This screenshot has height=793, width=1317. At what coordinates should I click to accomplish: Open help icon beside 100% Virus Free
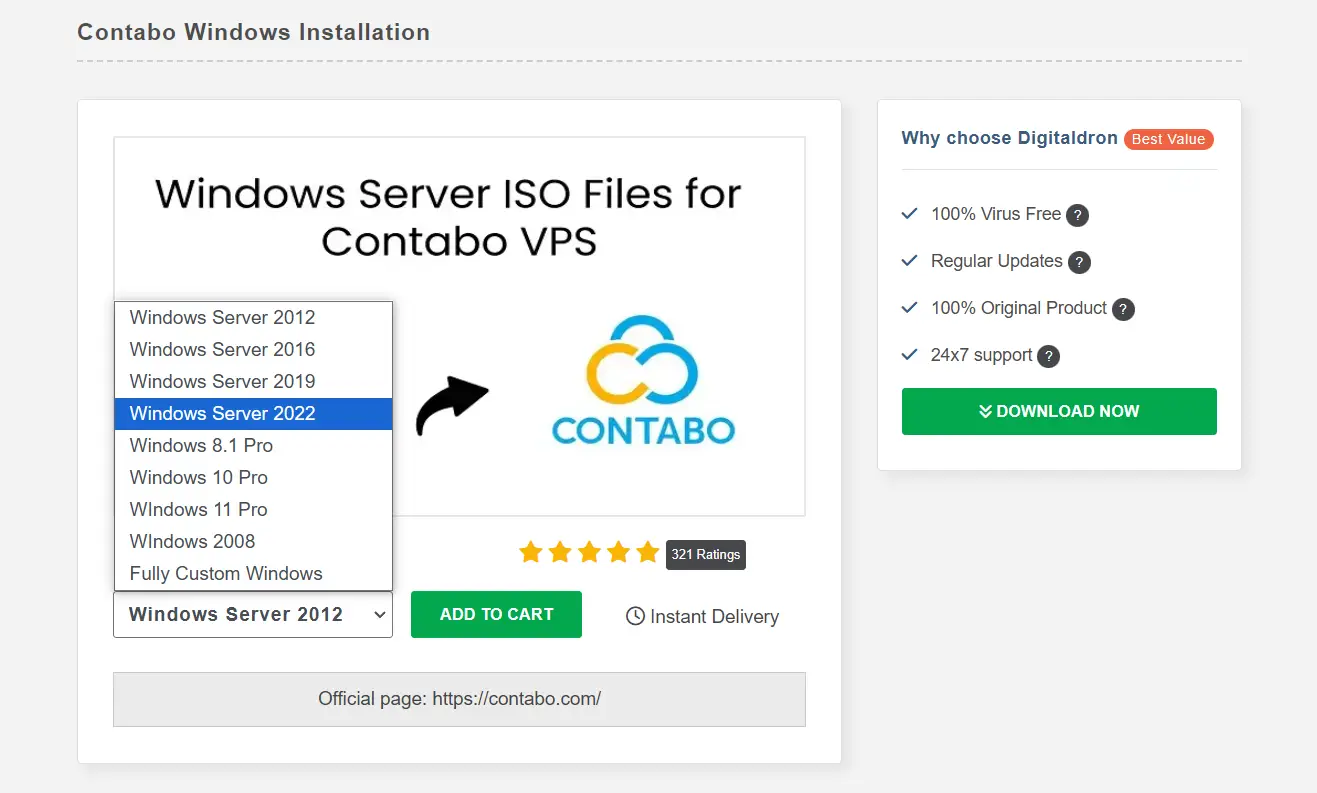[x=1077, y=215]
